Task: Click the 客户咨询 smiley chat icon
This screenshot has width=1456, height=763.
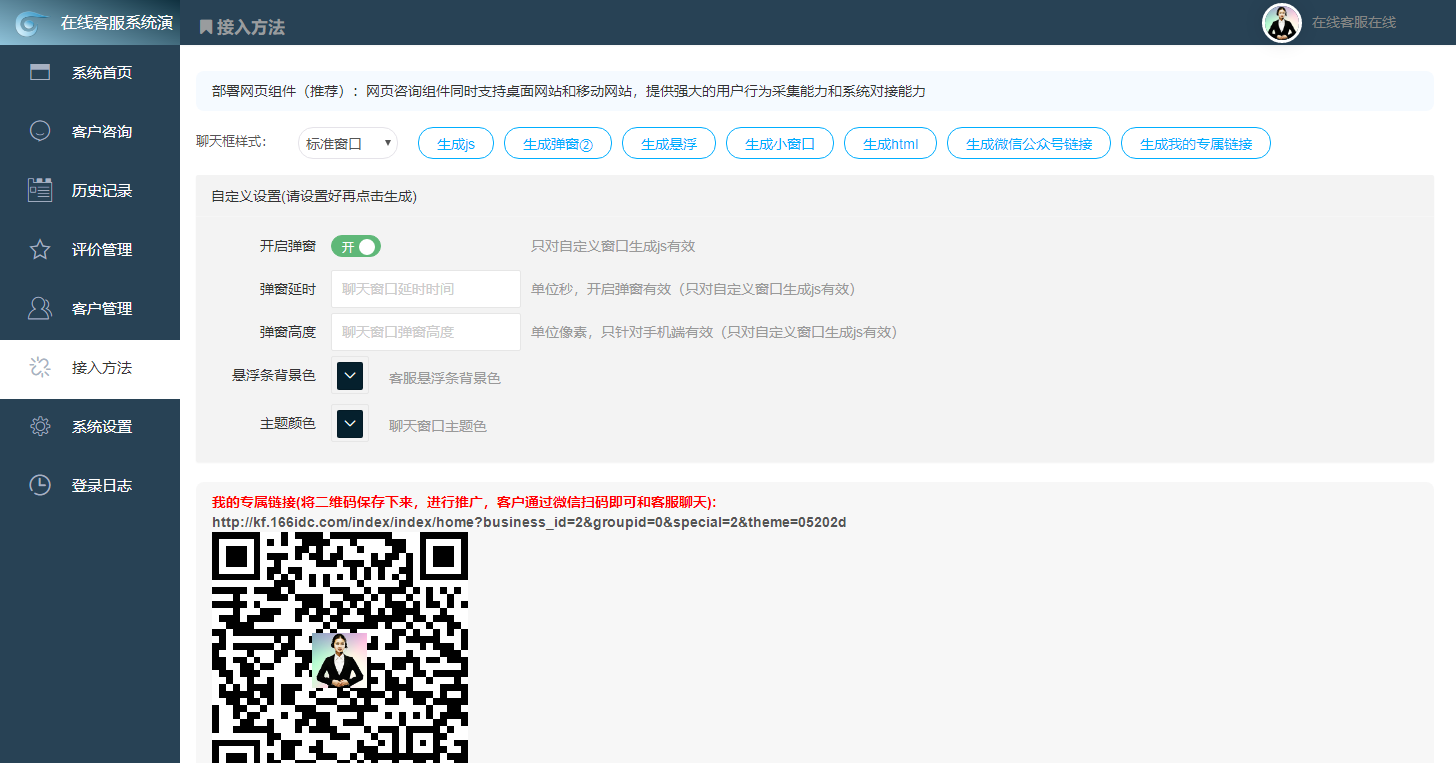Action: (x=40, y=131)
